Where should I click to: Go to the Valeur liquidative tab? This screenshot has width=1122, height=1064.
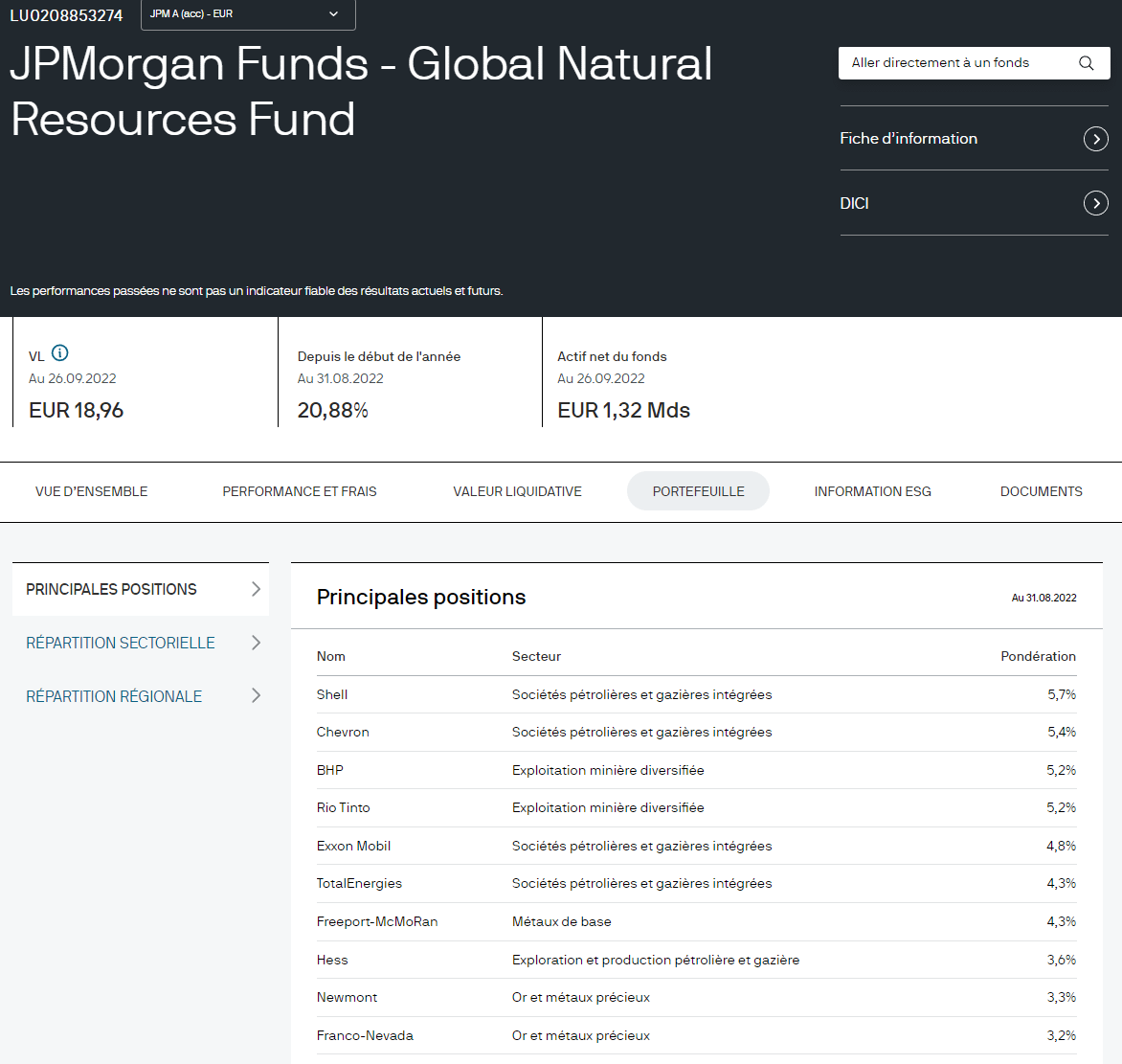tap(517, 491)
